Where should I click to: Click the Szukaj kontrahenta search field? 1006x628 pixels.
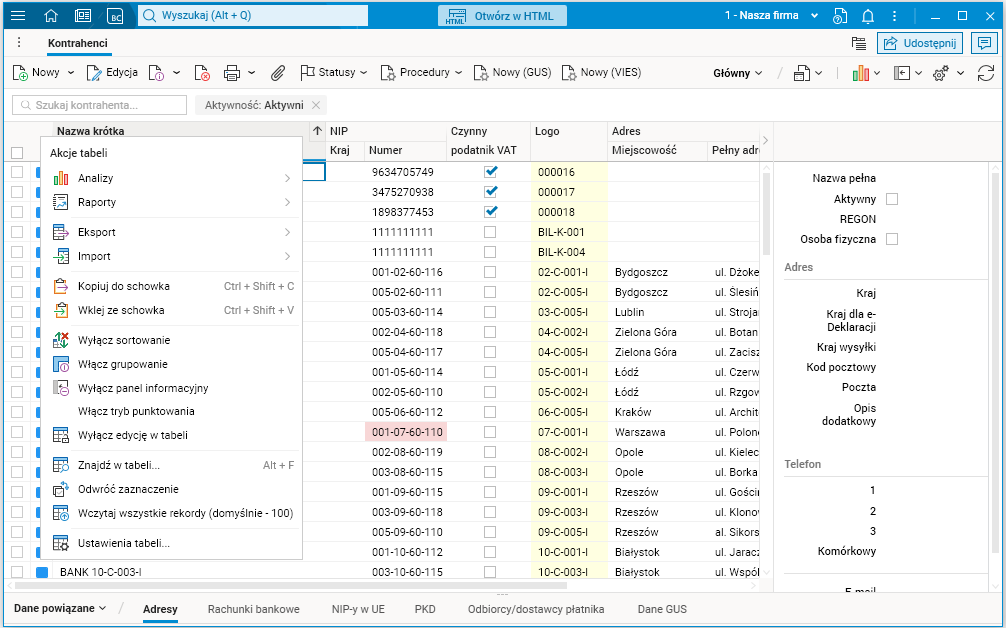pos(100,105)
